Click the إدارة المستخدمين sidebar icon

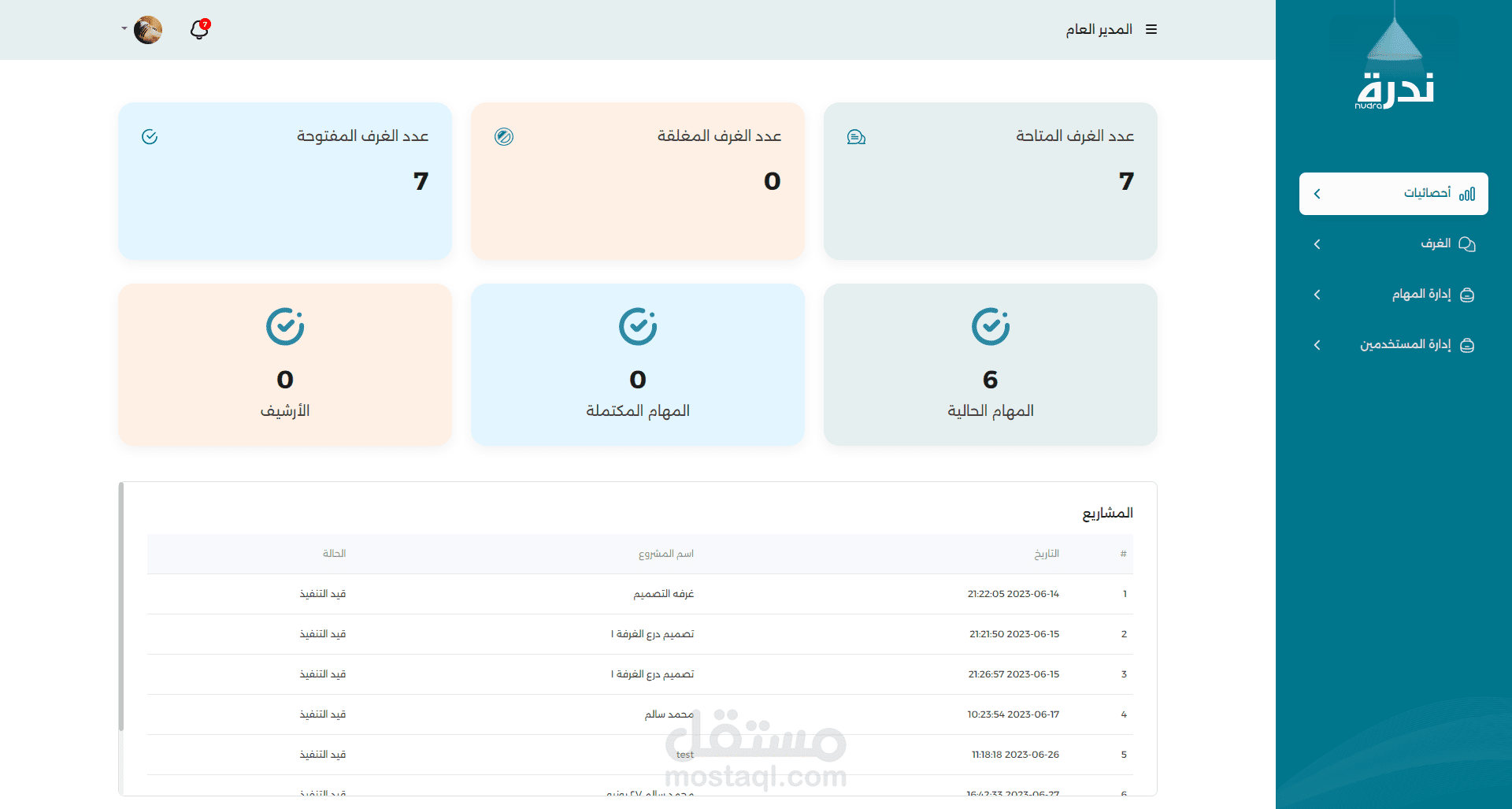[1467, 345]
